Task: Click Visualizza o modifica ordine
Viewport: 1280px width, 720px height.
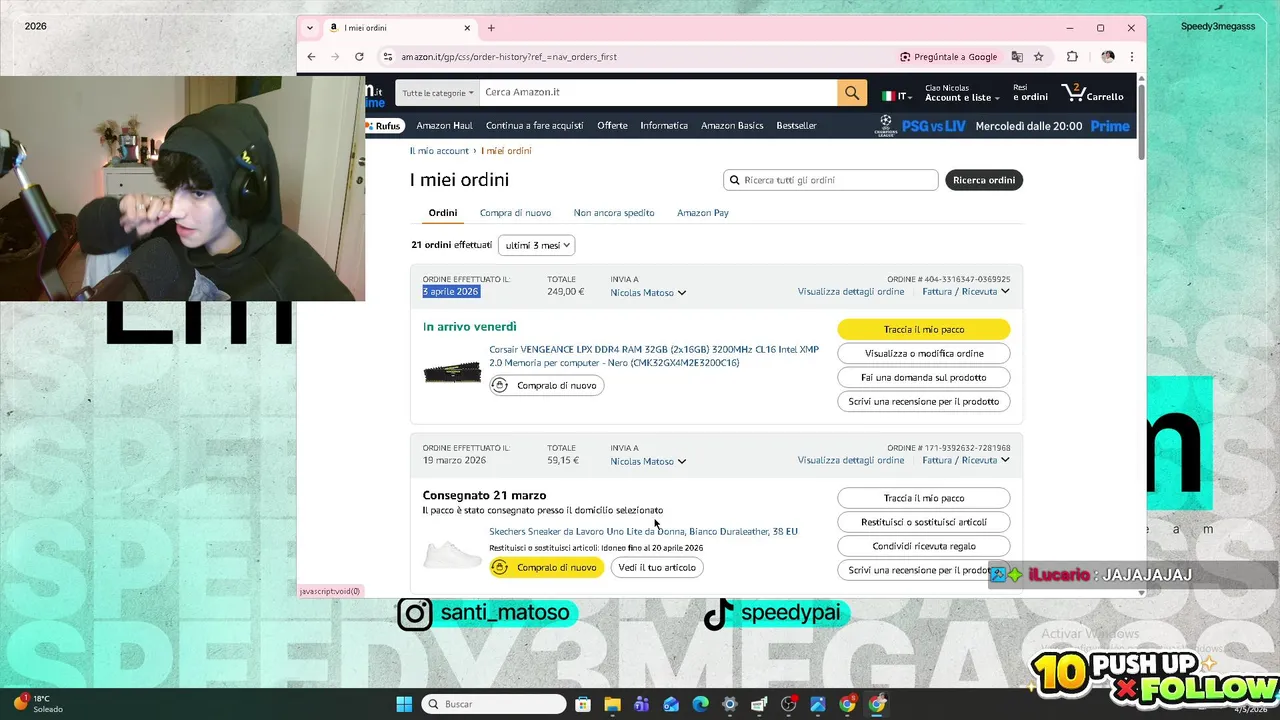Action: (x=923, y=353)
